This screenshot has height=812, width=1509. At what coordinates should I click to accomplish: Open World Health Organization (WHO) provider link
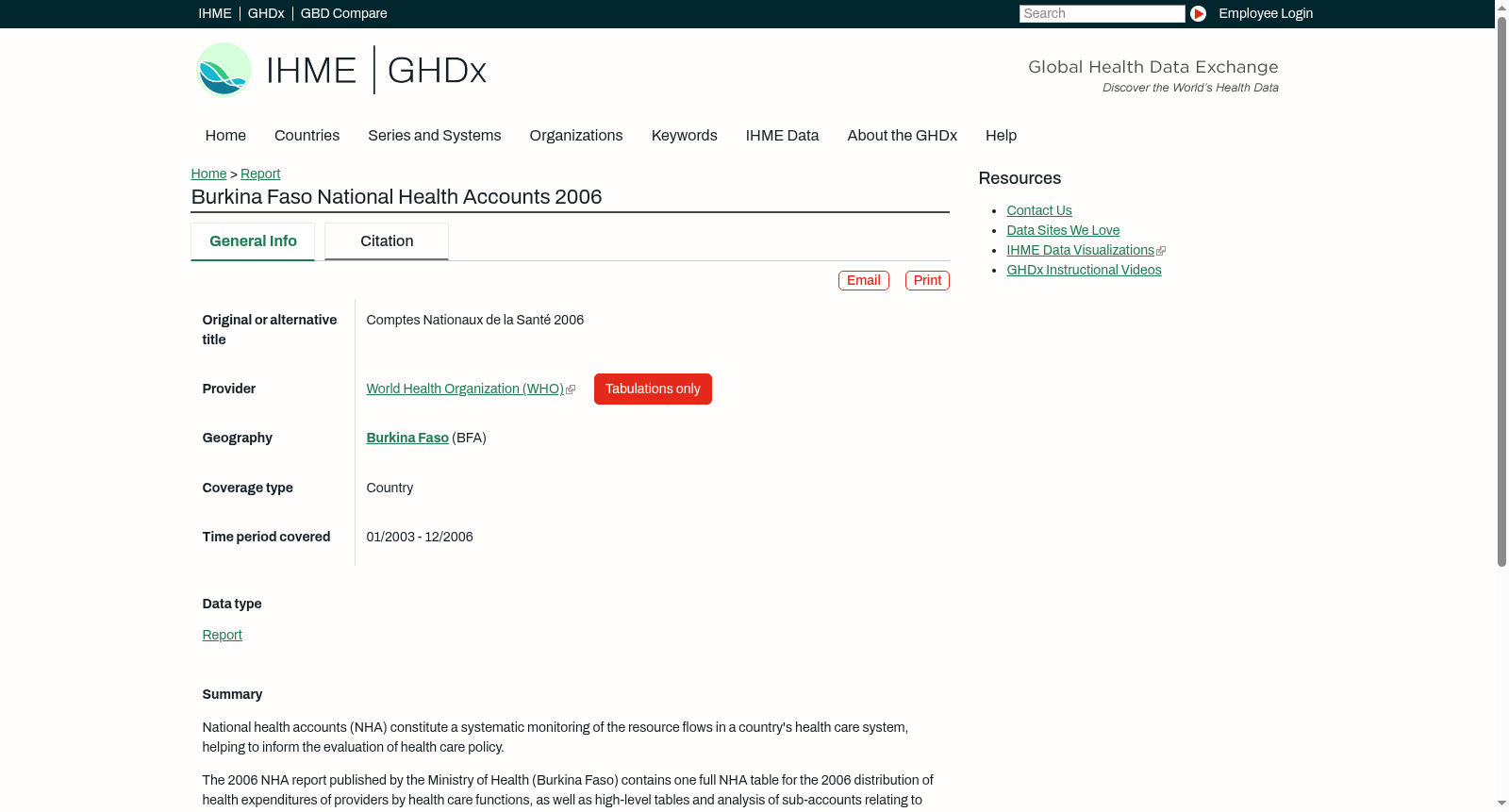pyautogui.click(x=465, y=389)
